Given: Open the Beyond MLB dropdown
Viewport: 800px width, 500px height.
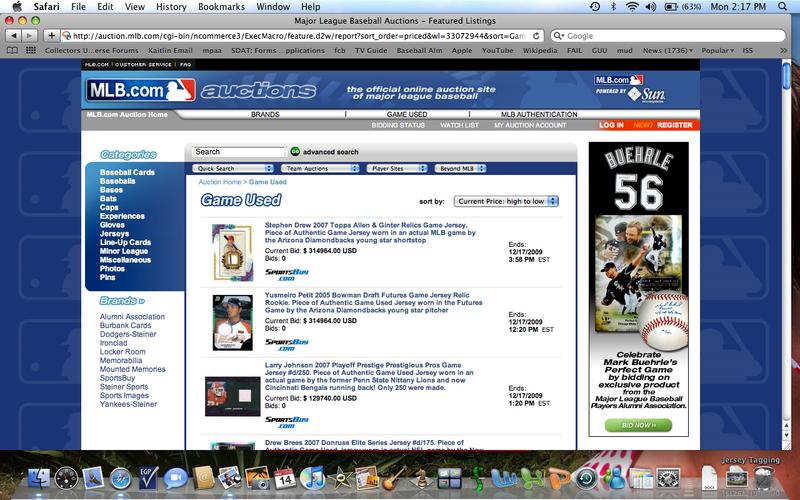Looking at the screenshot, I should tap(460, 168).
